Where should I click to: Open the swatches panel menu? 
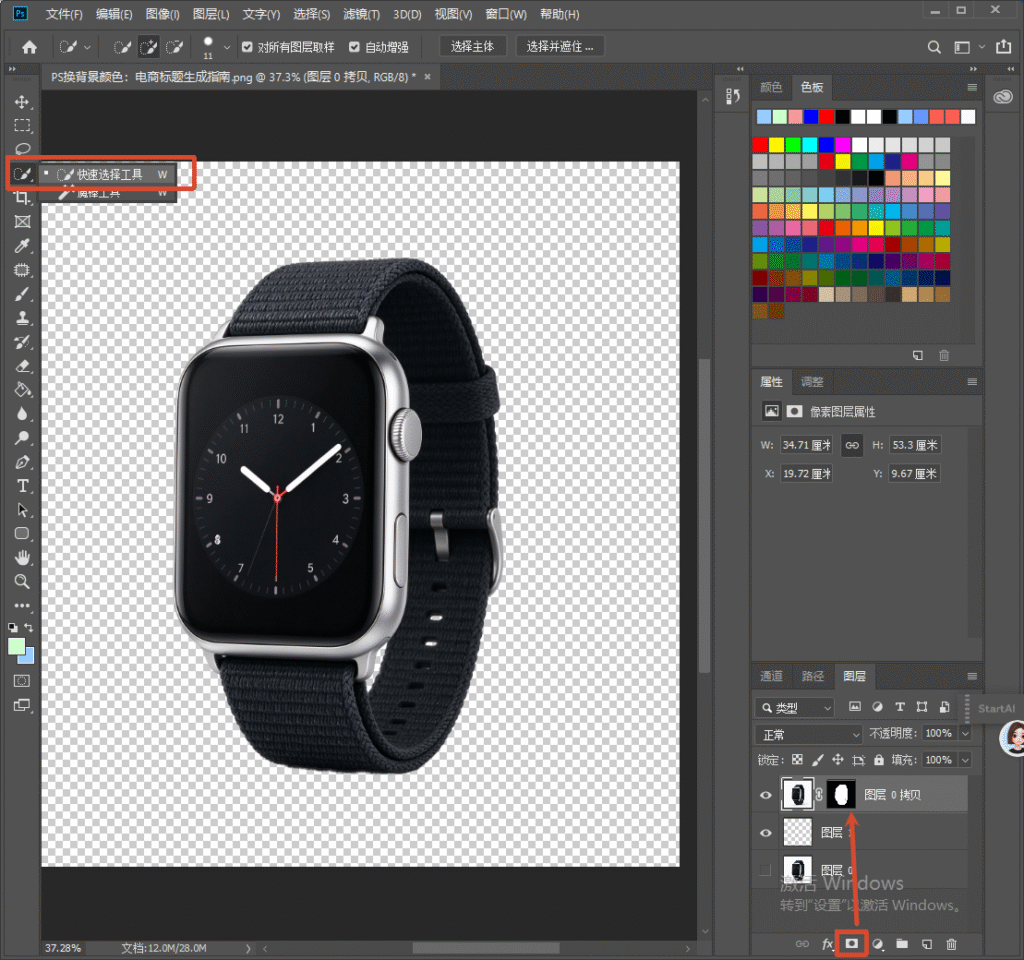pyautogui.click(x=972, y=87)
